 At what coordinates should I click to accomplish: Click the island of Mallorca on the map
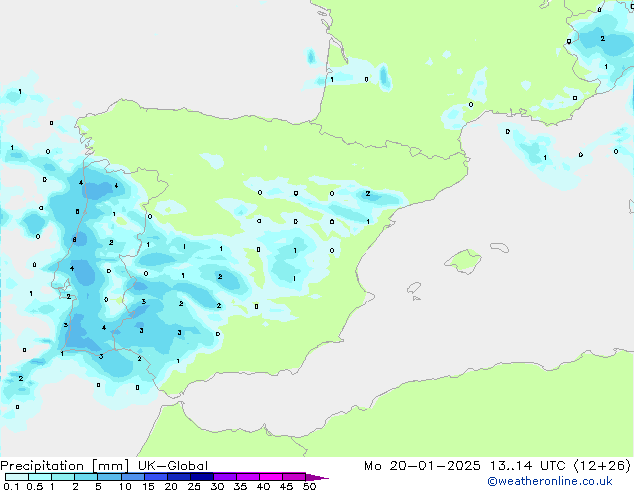point(463,261)
